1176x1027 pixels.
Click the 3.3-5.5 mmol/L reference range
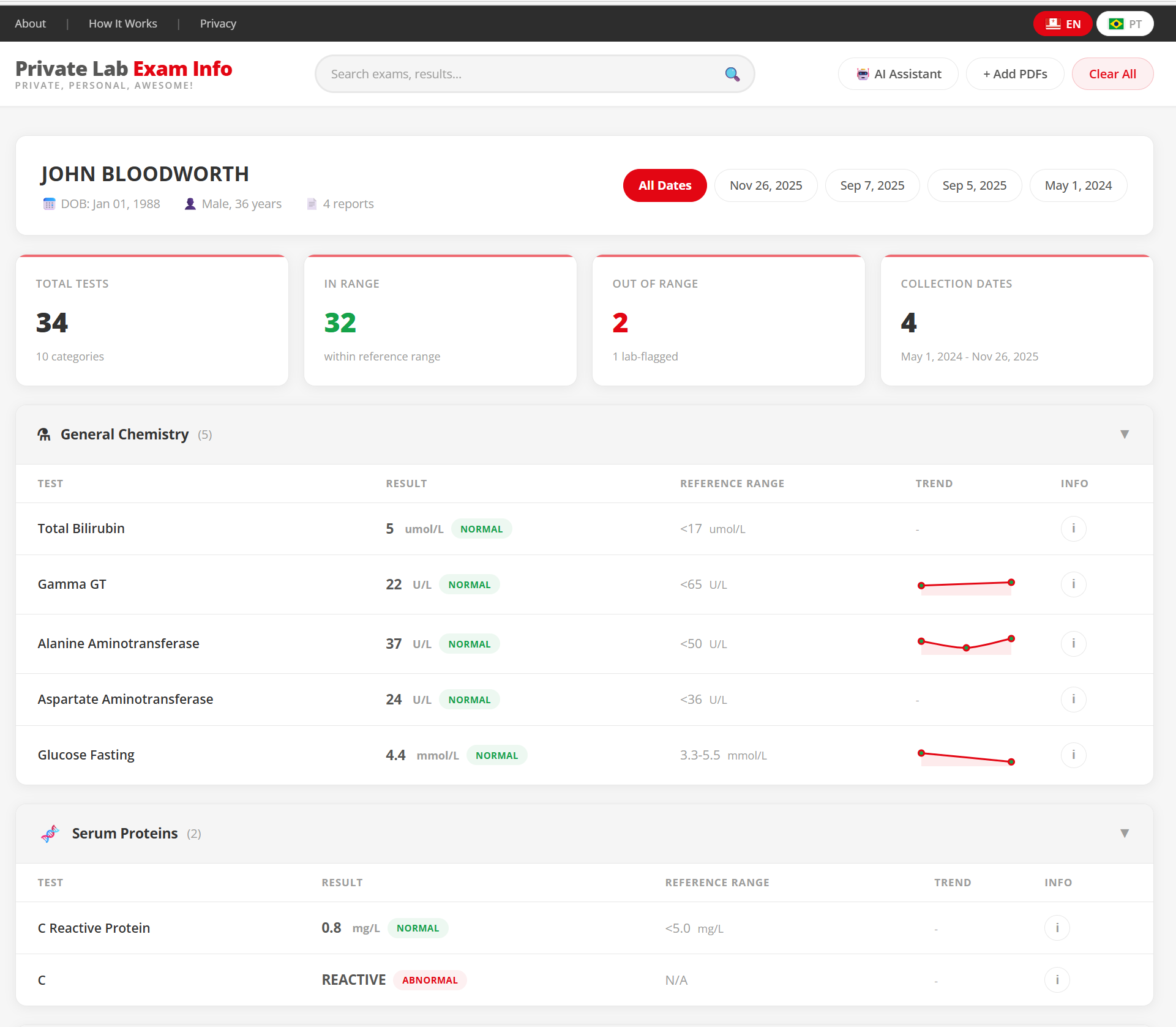point(723,755)
